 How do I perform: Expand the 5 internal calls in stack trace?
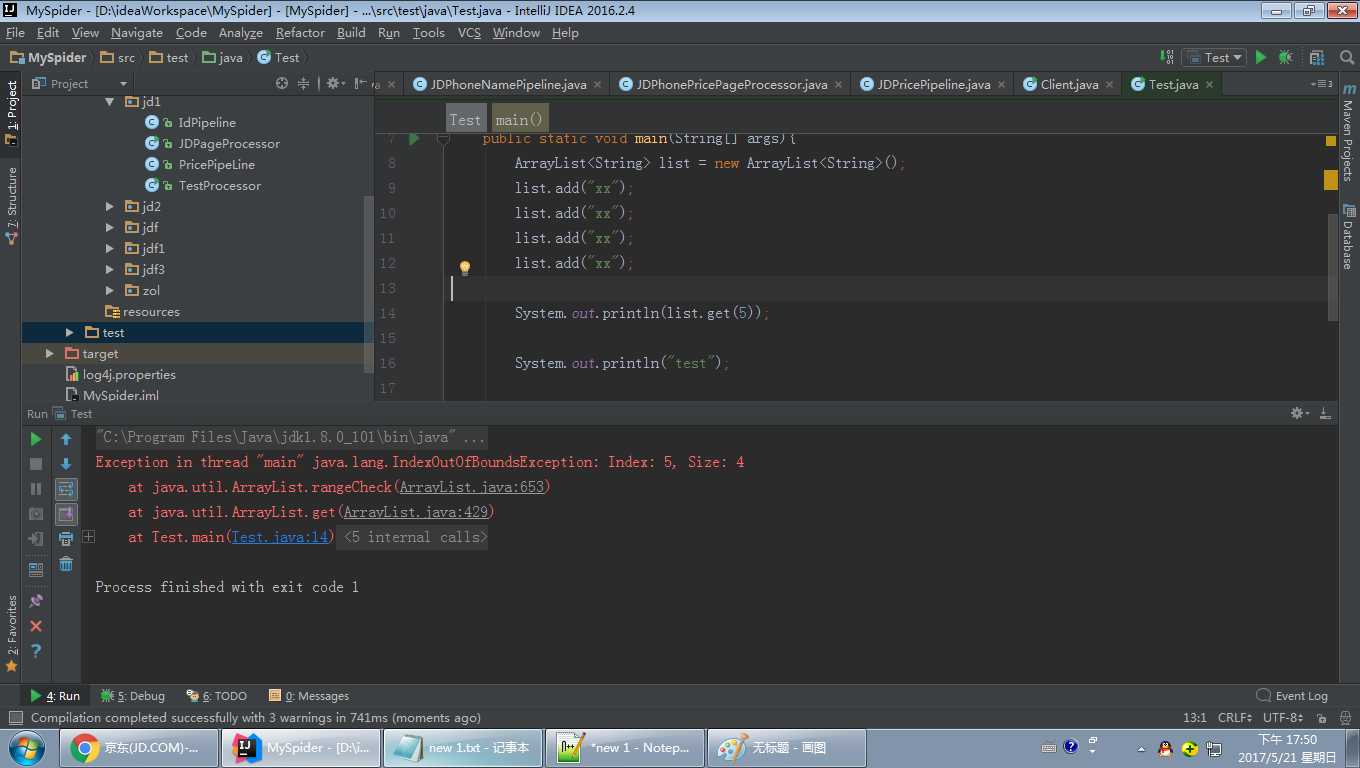[x=415, y=538]
